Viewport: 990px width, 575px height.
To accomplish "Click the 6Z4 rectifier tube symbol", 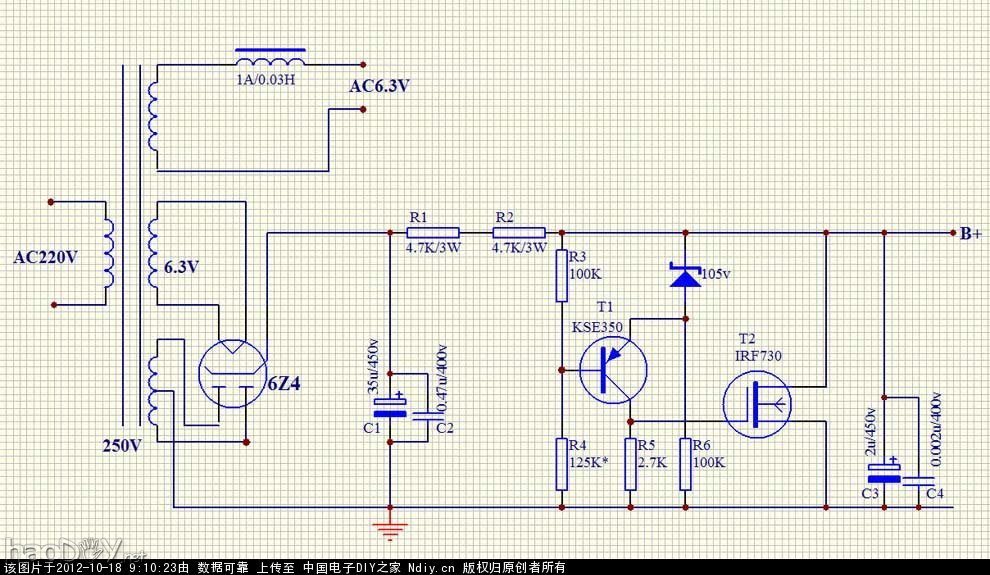I will [x=232, y=371].
